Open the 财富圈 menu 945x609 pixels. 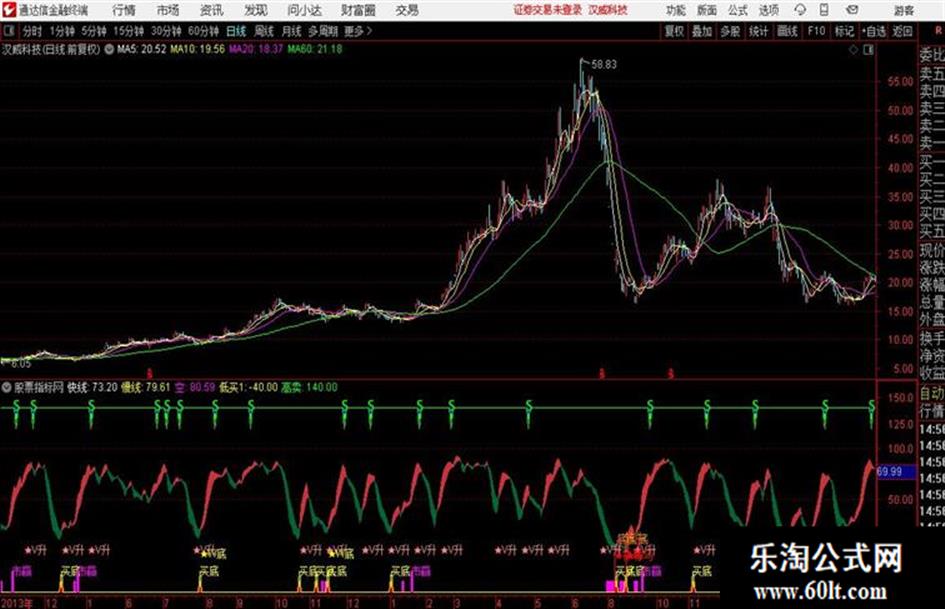(x=358, y=10)
